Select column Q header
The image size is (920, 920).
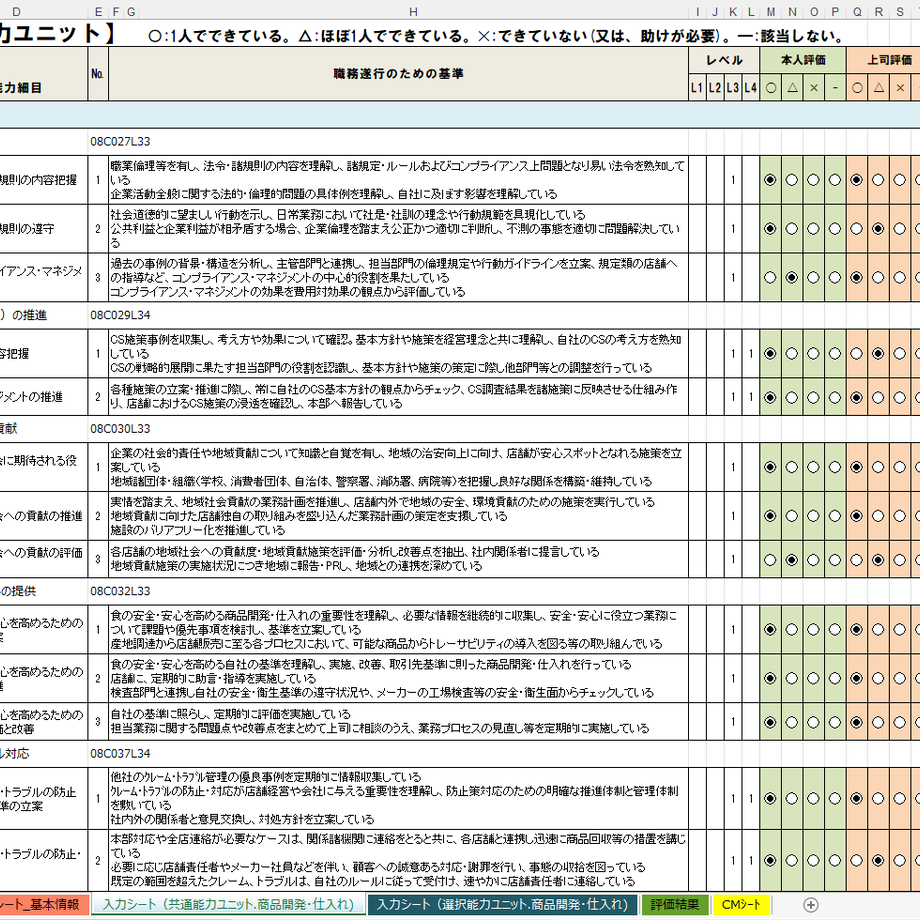click(x=857, y=12)
